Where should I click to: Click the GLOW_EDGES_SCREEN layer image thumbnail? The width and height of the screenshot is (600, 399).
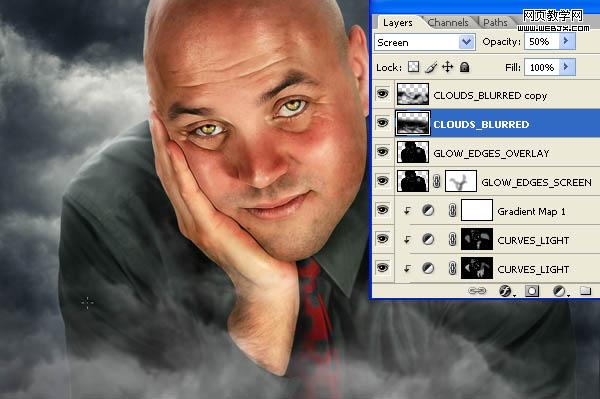(x=412, y=181)
